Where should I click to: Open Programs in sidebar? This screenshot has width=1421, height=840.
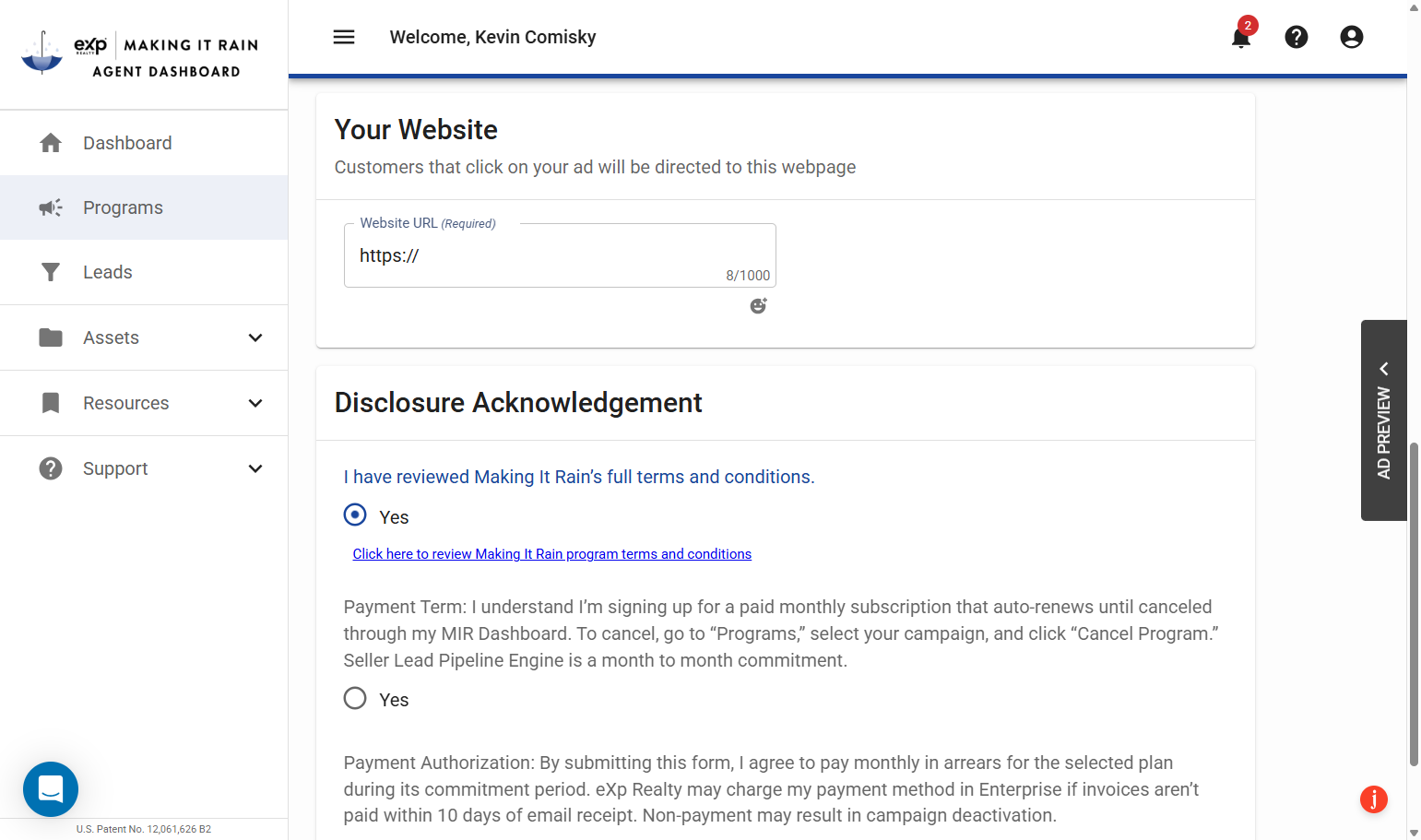tap(144, 207)
